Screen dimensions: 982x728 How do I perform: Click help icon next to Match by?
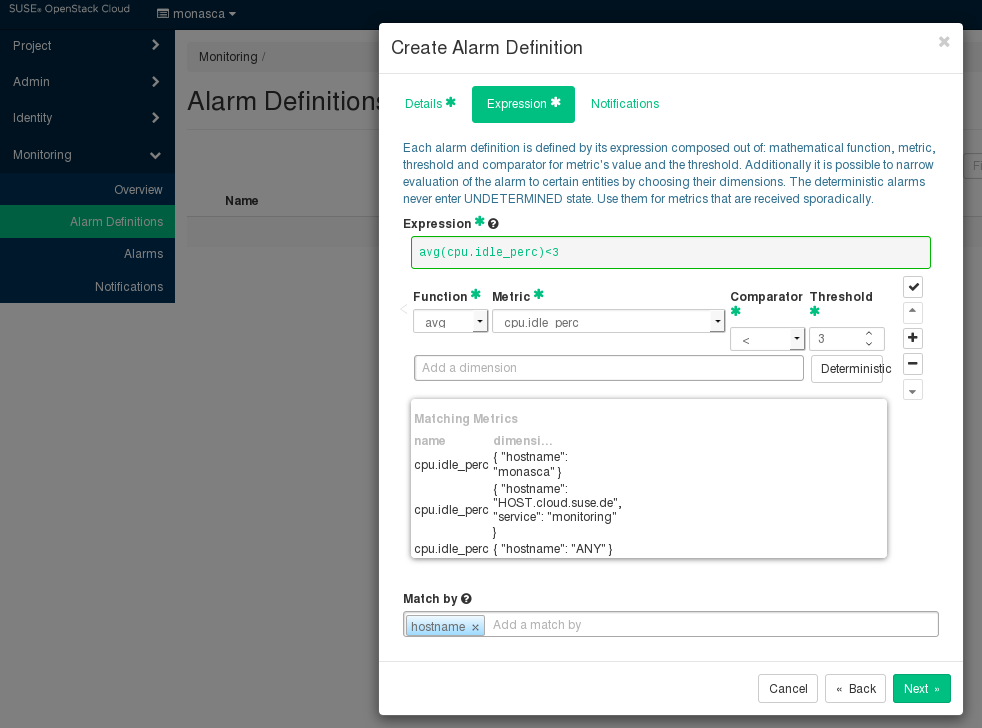[466, 599]
